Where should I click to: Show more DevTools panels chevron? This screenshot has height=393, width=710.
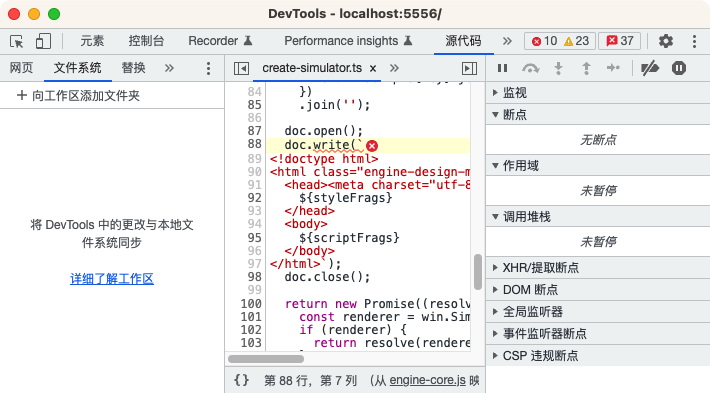[x=507, y=41]
